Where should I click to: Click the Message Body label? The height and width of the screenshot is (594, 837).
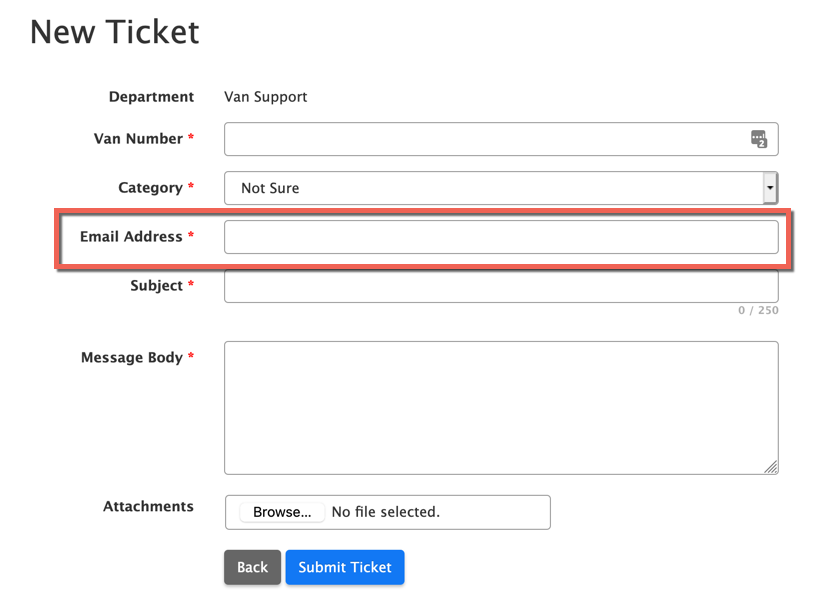(x=131, y=357)
